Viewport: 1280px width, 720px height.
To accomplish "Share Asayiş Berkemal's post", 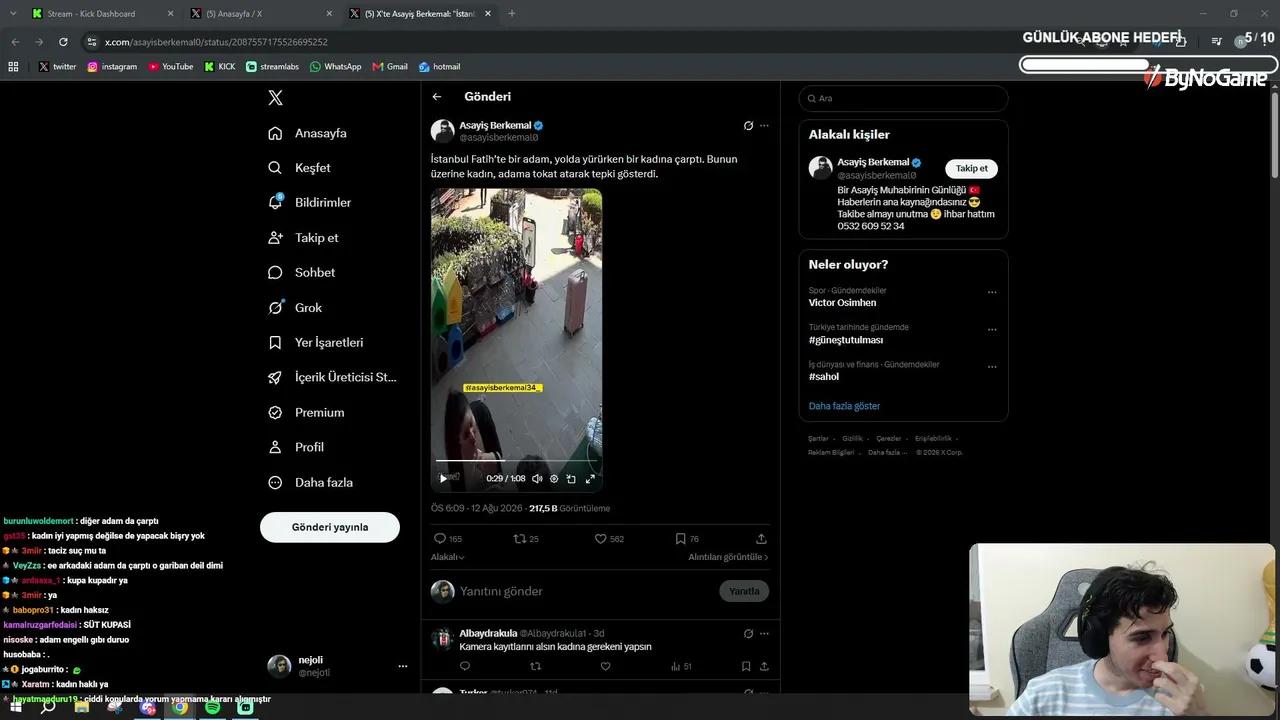I will 761,539.
